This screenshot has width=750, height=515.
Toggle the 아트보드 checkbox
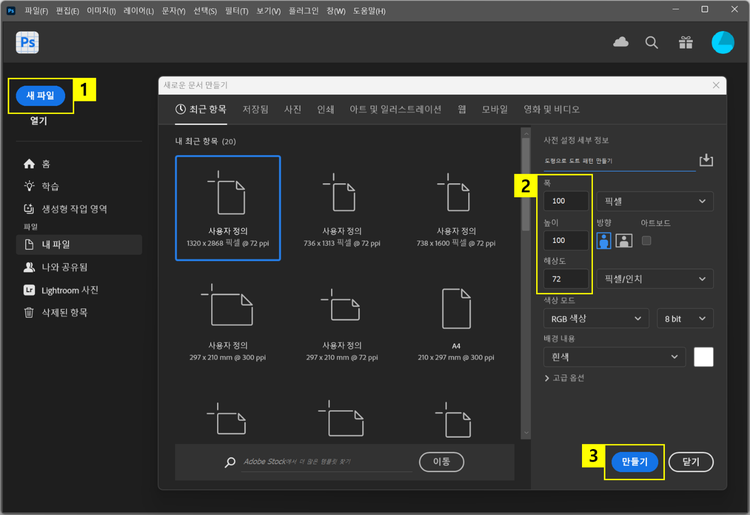pyautogui.click(x=646, y=241)
